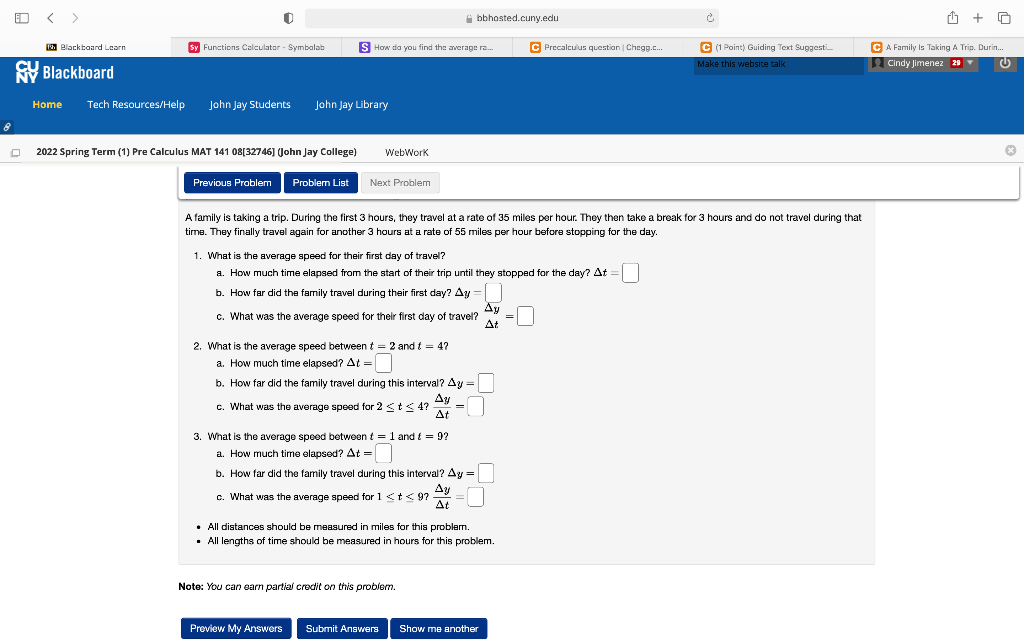Open the Home menu item
Image resolution: width=1024 pixels, height=640 pixels.
point(47,104)
